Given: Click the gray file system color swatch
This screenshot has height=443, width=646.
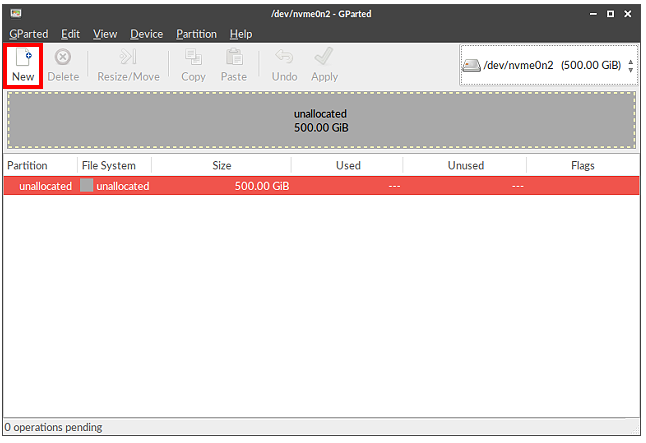Looking at the screenshot, I should point(86,185).
